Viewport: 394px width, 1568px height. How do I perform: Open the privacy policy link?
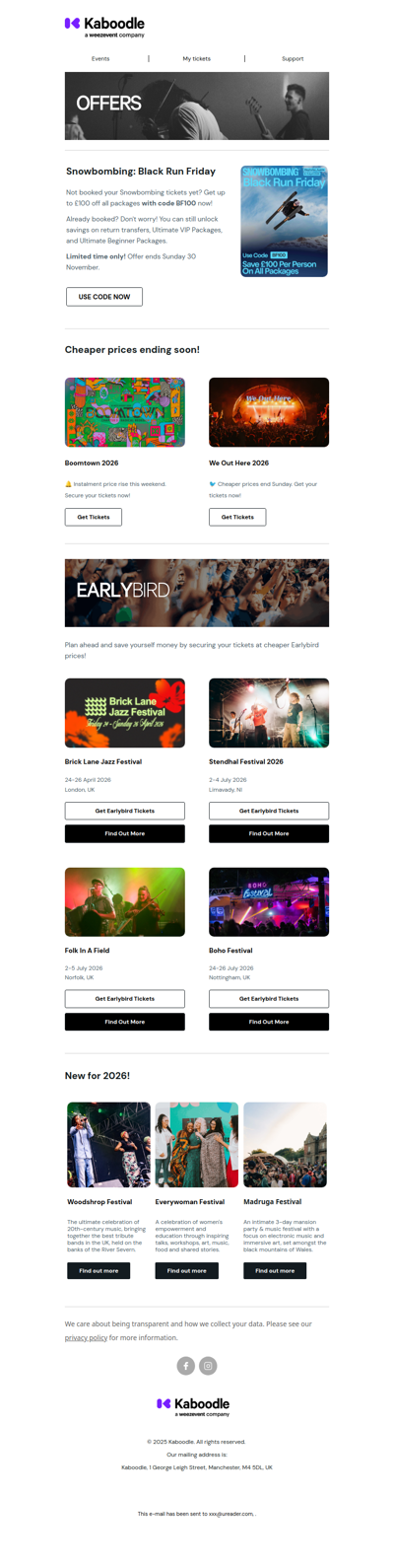86,1337
